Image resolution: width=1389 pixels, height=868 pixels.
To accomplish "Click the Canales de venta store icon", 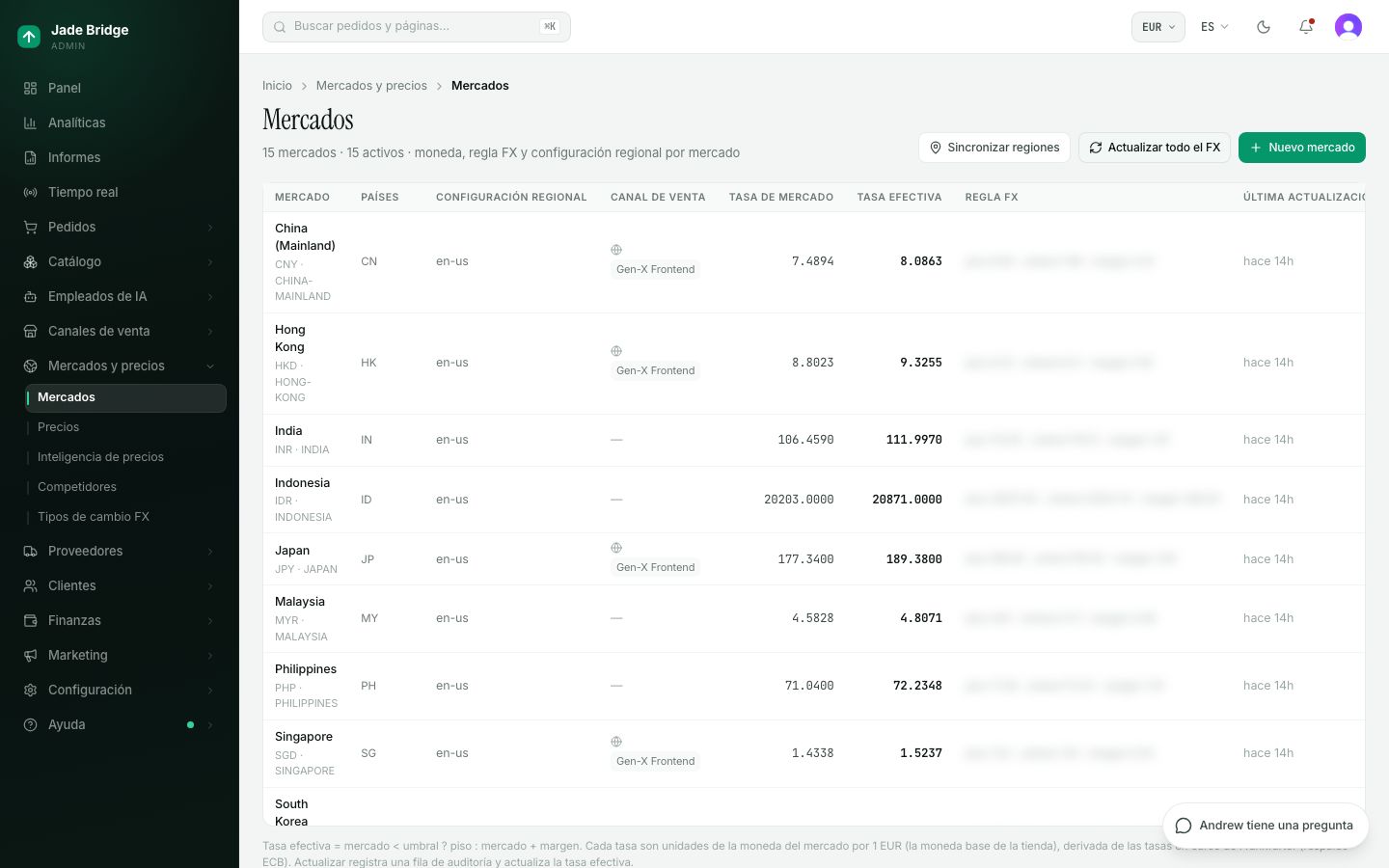I will 31,331.
